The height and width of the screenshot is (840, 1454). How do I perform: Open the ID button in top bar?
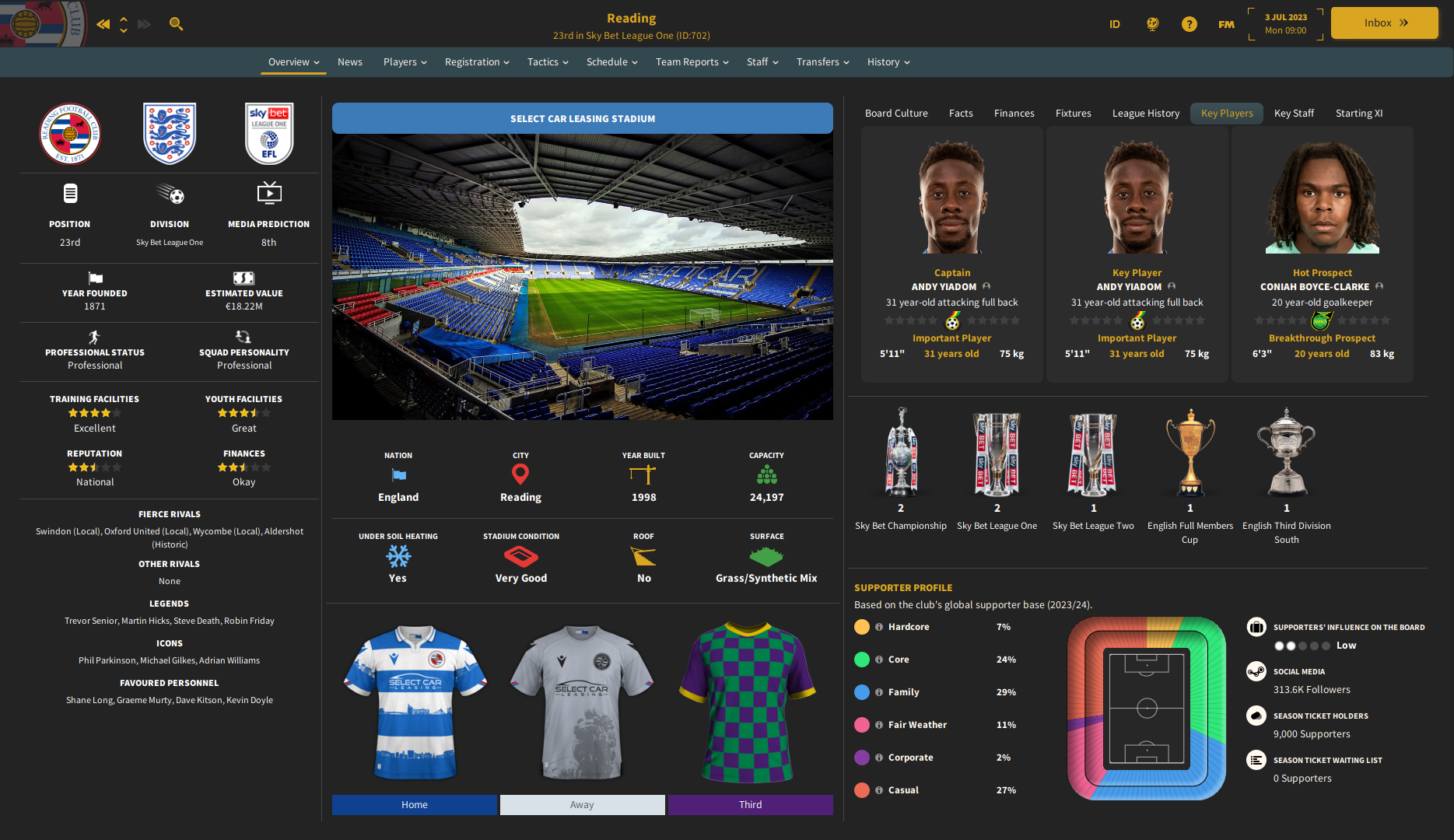coord(1115,24)
